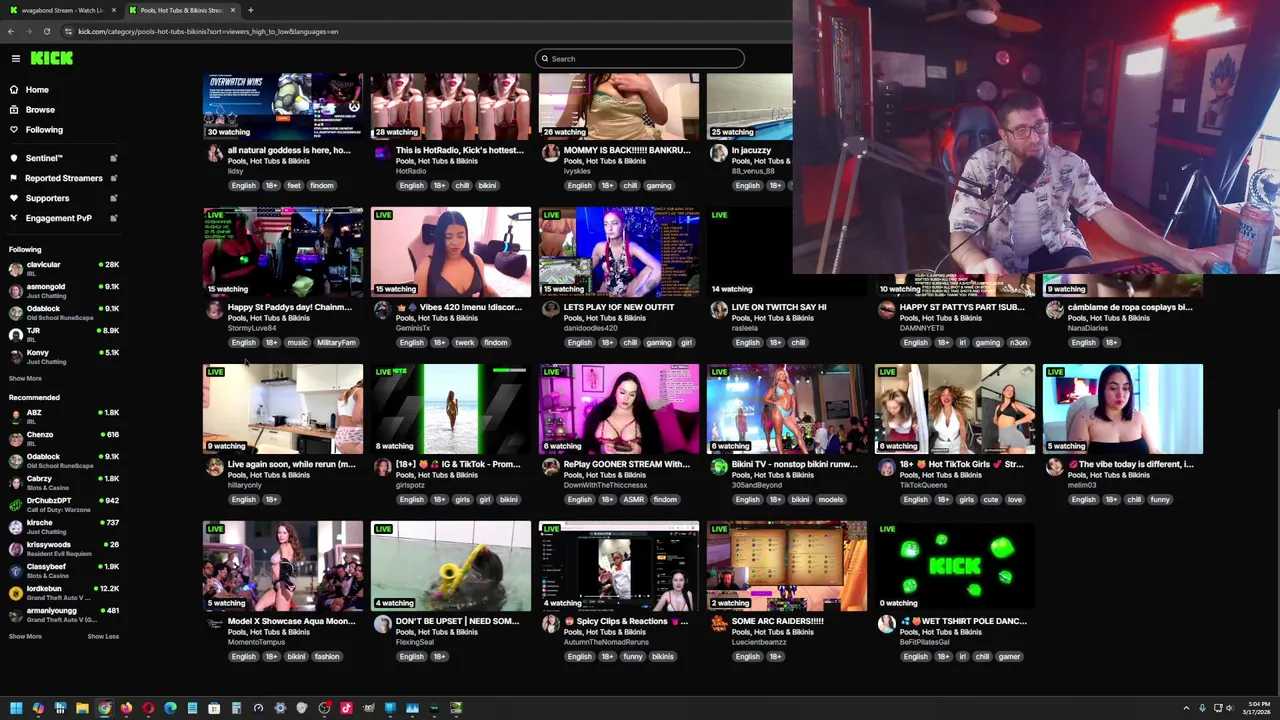Open lordkebun channel in Recommended
The width and height of the screenshot is (1280, 720).
pos(62,592)
